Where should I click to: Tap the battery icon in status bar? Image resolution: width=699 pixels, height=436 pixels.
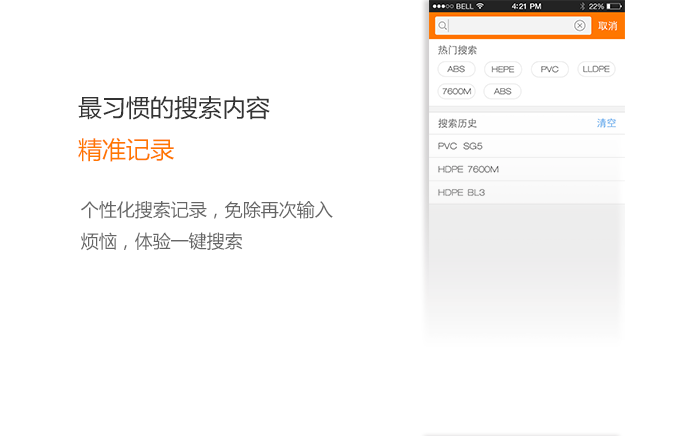[x=614, y=6]
